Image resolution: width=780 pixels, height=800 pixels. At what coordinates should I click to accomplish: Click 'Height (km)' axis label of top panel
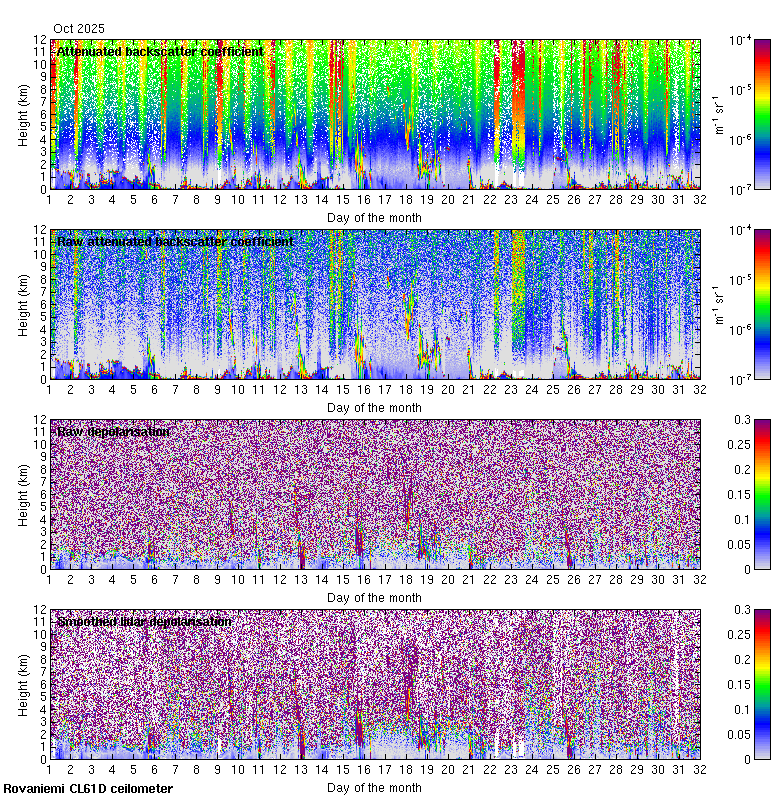point(25,114)
